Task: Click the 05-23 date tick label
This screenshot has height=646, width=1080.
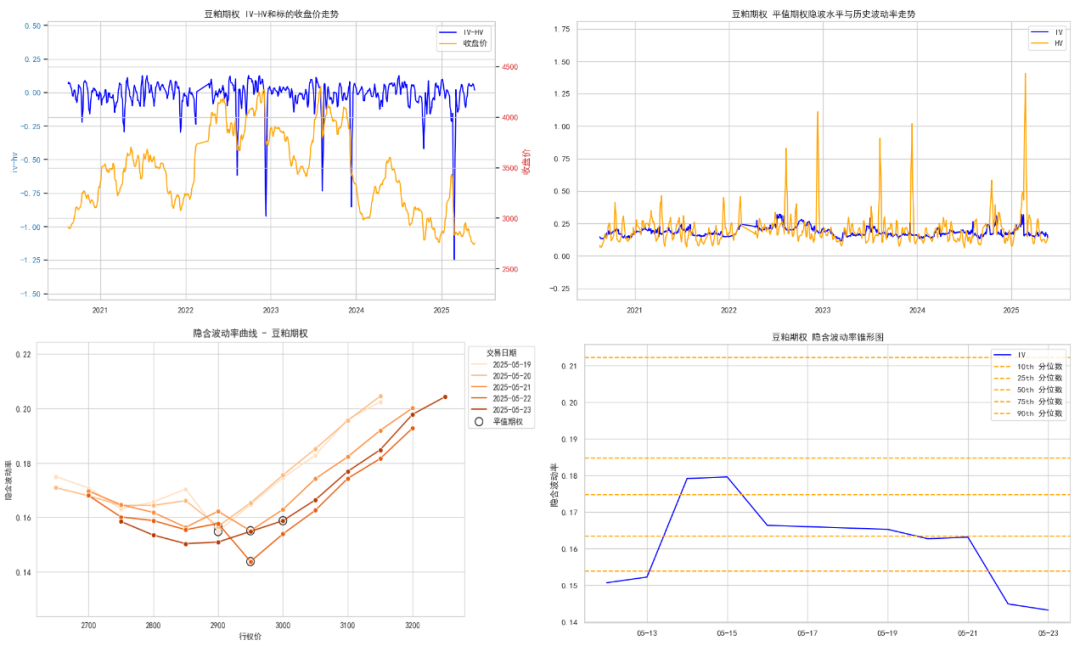Action: (x=1048, y=633)
